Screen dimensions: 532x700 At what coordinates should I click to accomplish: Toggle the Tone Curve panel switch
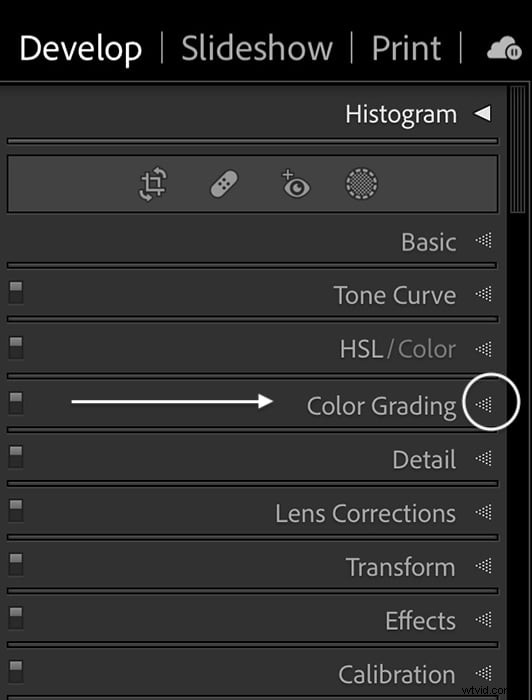[16, 293]
